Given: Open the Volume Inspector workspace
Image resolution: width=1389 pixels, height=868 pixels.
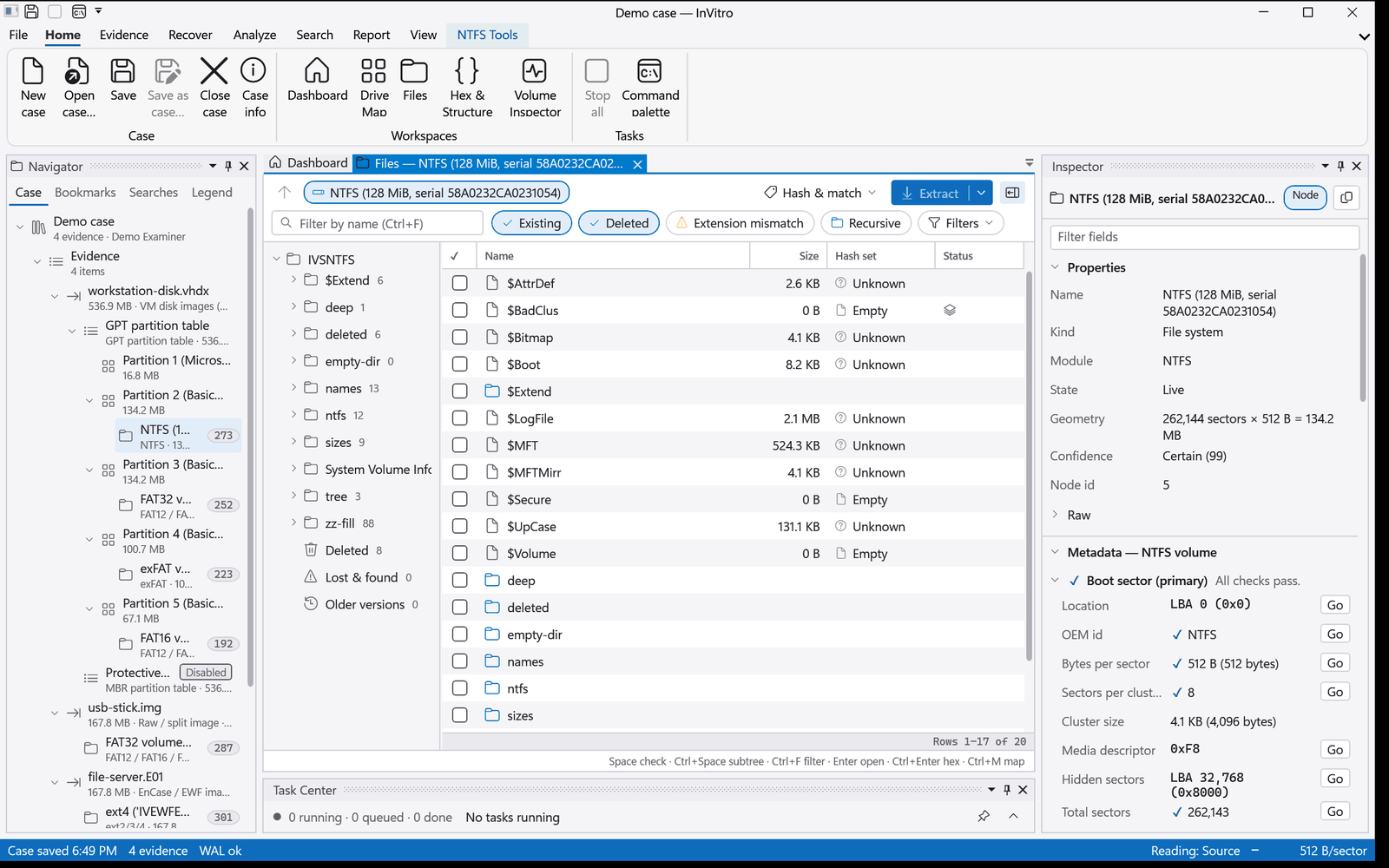Looking at the screenshot, I should tap(535, 87).
